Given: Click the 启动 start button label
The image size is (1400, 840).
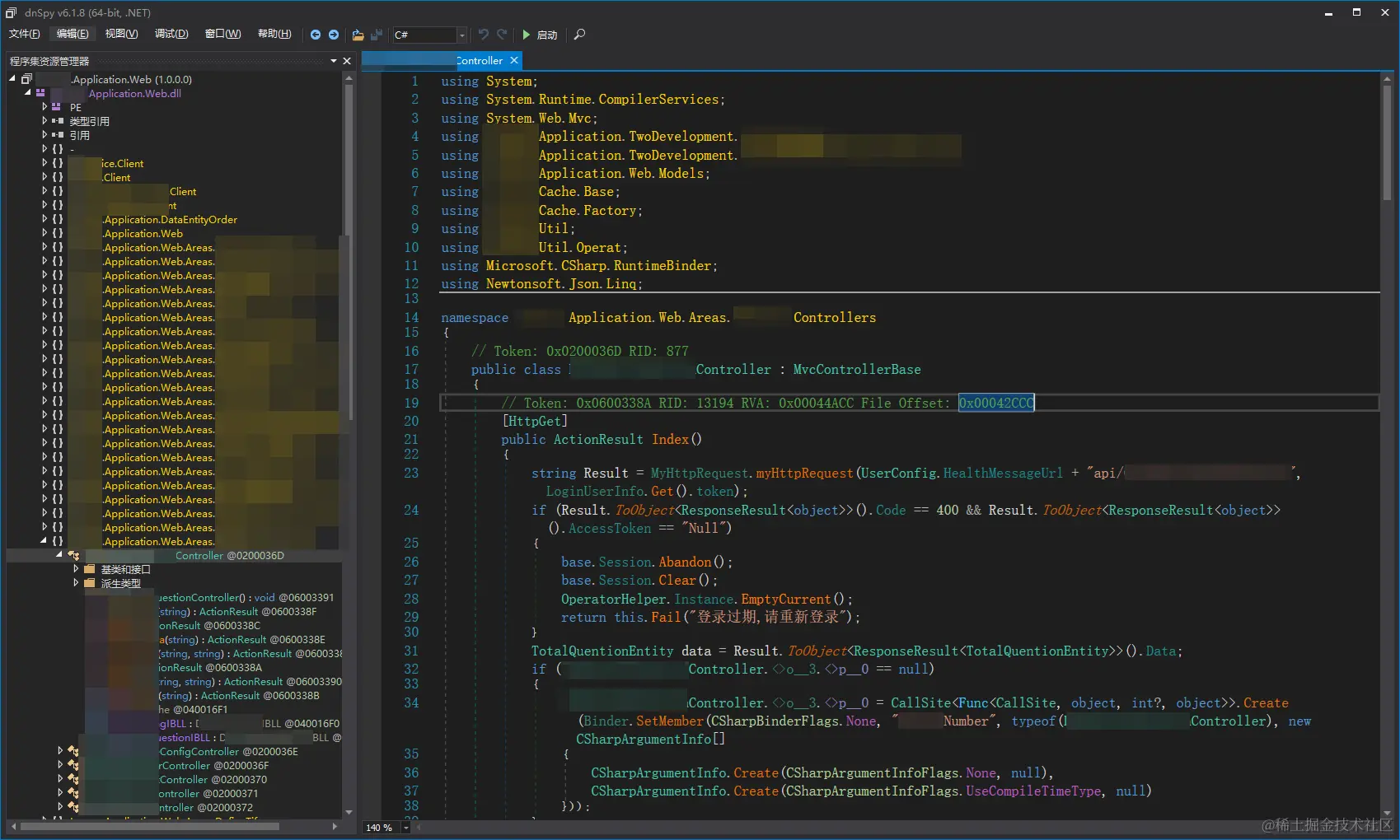Looking at the screenshot, I should click(547, 35).
